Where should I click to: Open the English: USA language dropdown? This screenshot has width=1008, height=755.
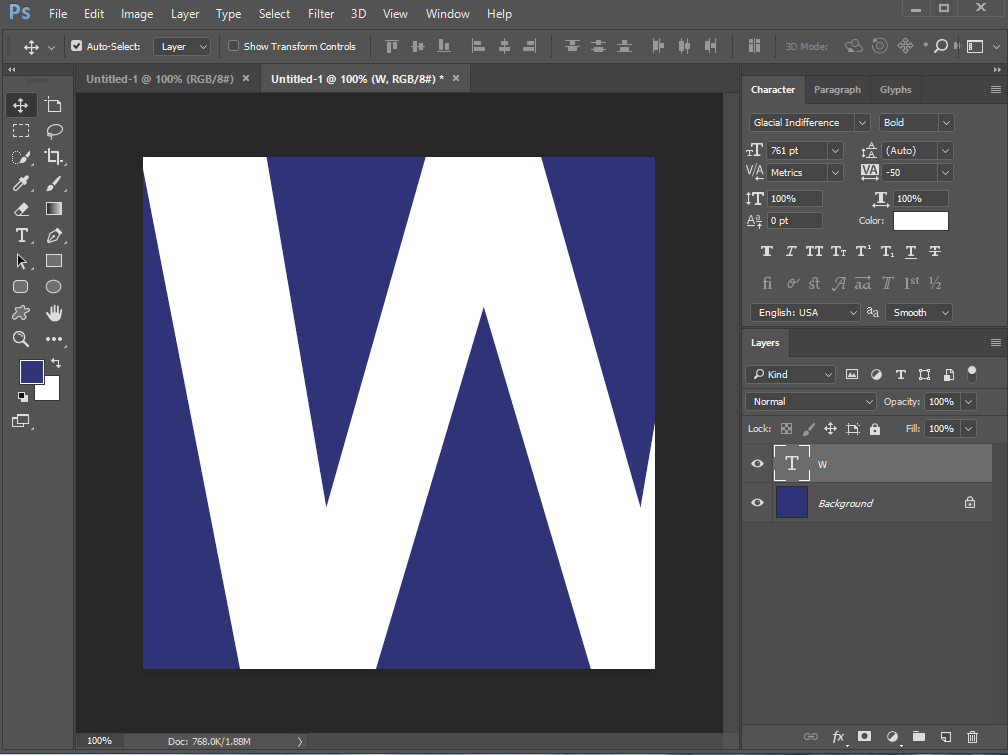pos(805,313)
